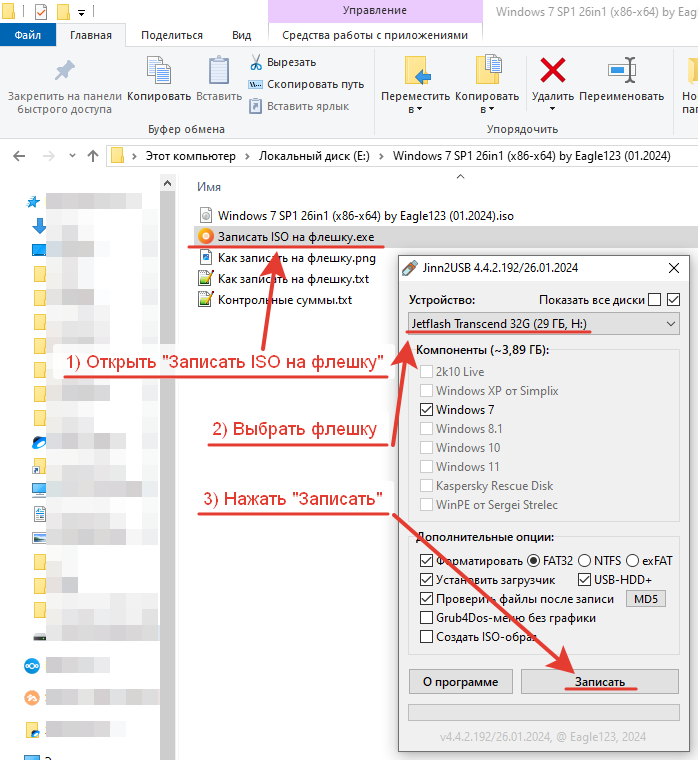
Task: Click the Cut scissors icon
Action: pyautogui.click(x=256, y=62)
